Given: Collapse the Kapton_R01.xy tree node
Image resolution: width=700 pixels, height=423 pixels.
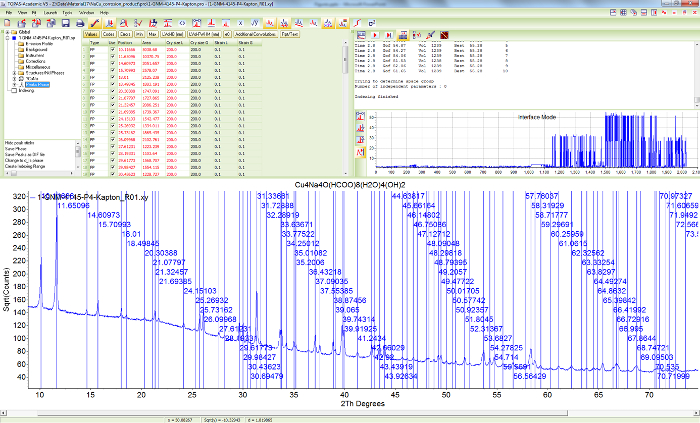Looking at the screenshot, I should click(x=5, y=37).
